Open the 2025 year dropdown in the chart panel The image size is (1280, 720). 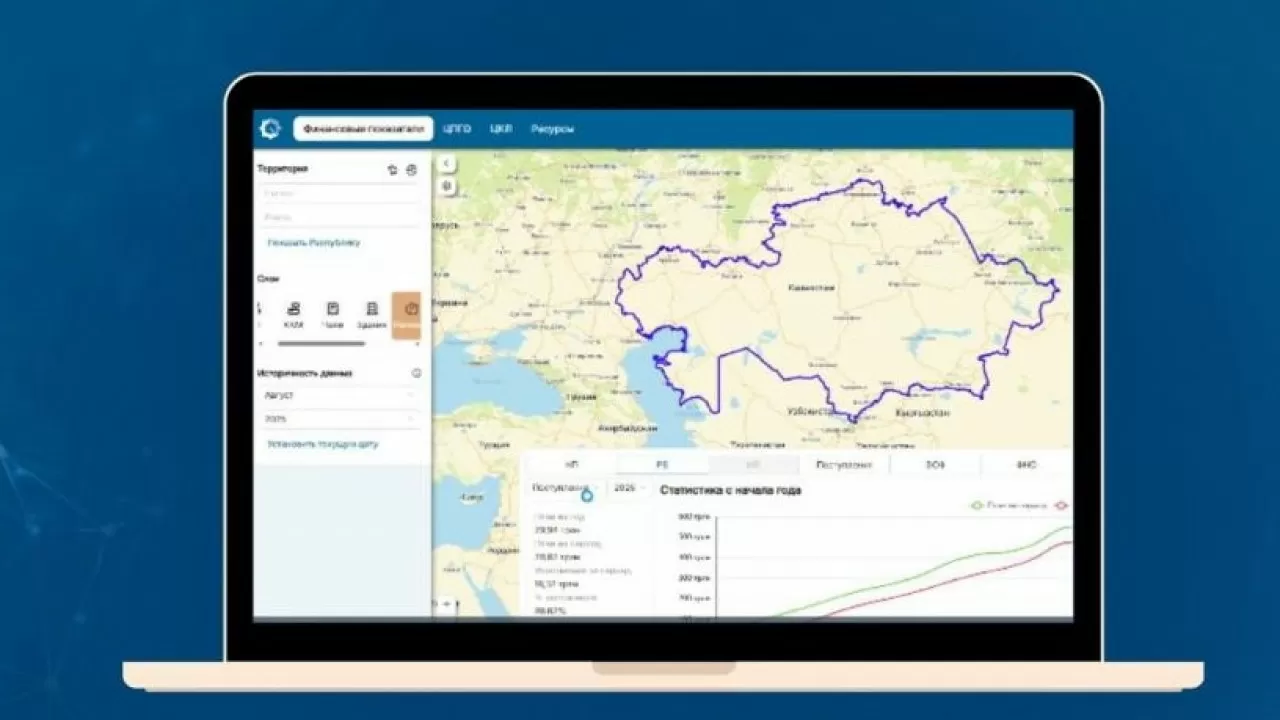click(630, 488)
